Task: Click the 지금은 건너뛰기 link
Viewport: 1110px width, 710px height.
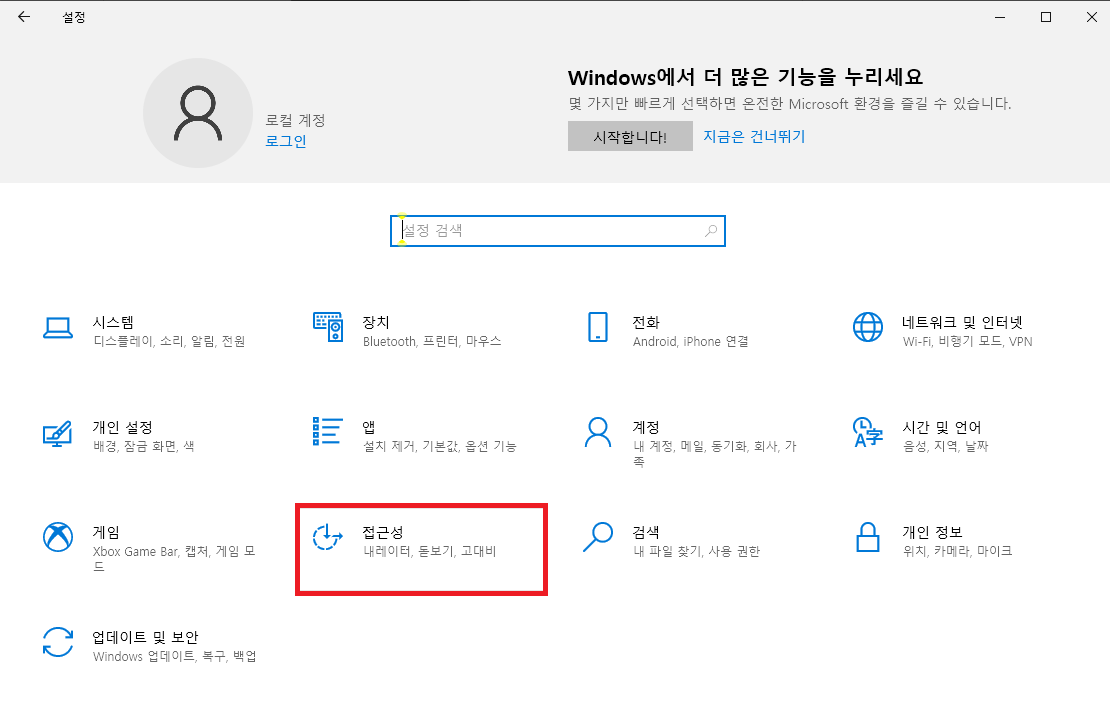Action: (x=754, y=136)
